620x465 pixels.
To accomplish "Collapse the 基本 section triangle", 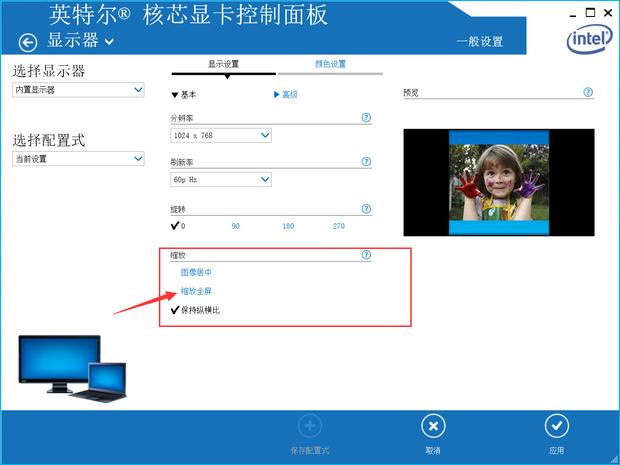I will [175, 95].
